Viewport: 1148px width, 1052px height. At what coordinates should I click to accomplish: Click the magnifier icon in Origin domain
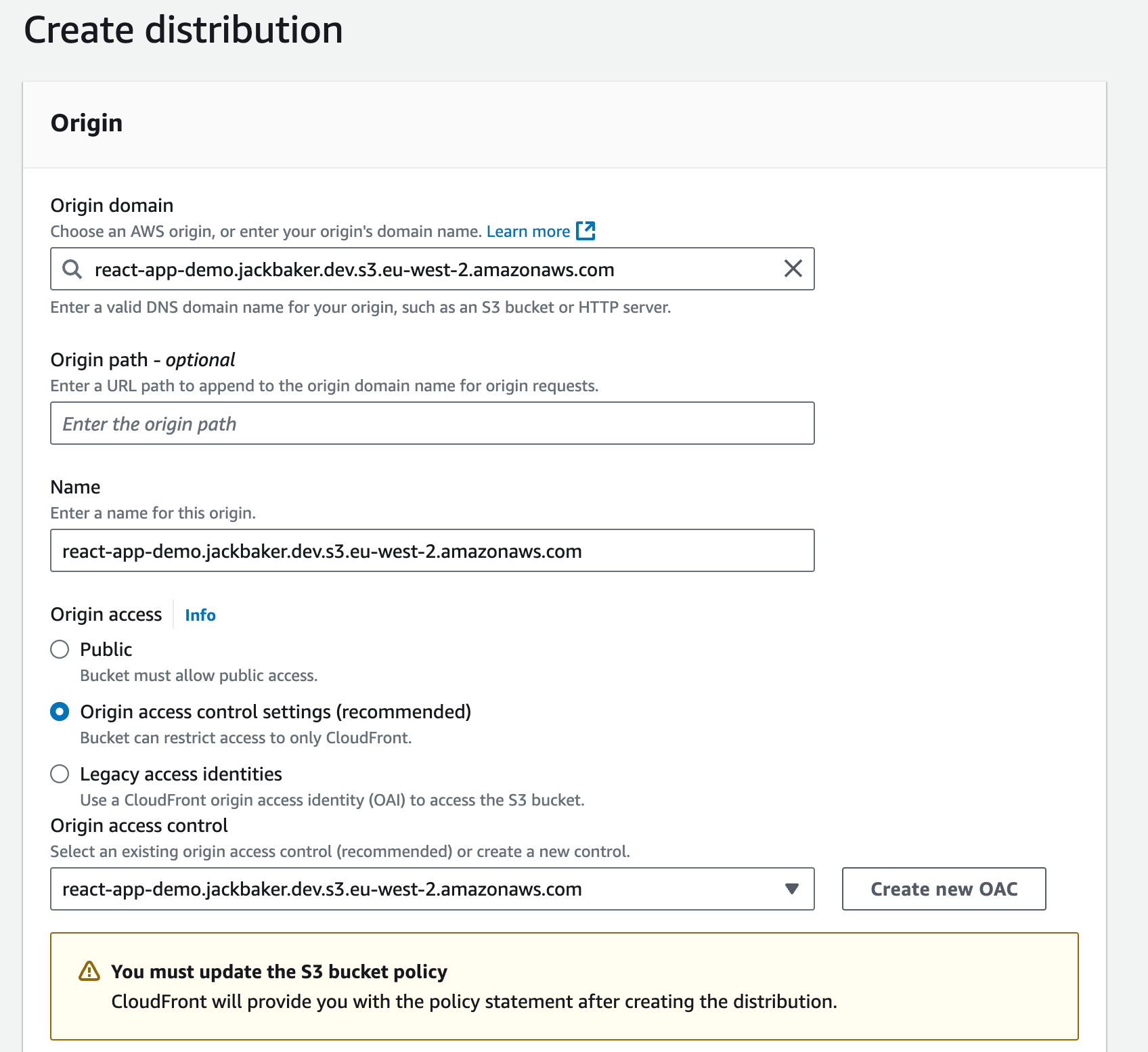(x=72, y=269)
